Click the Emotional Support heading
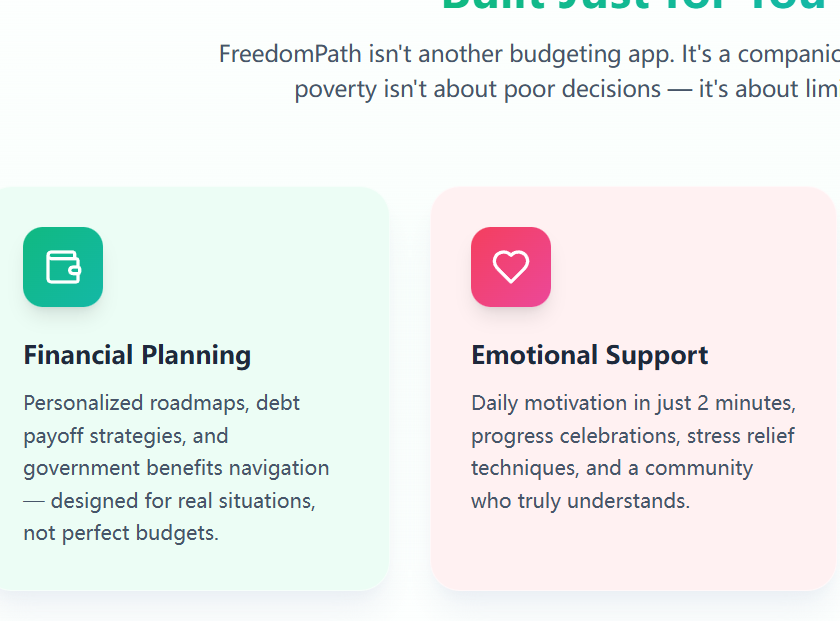The image size is (840, 621). click(589, 355)
